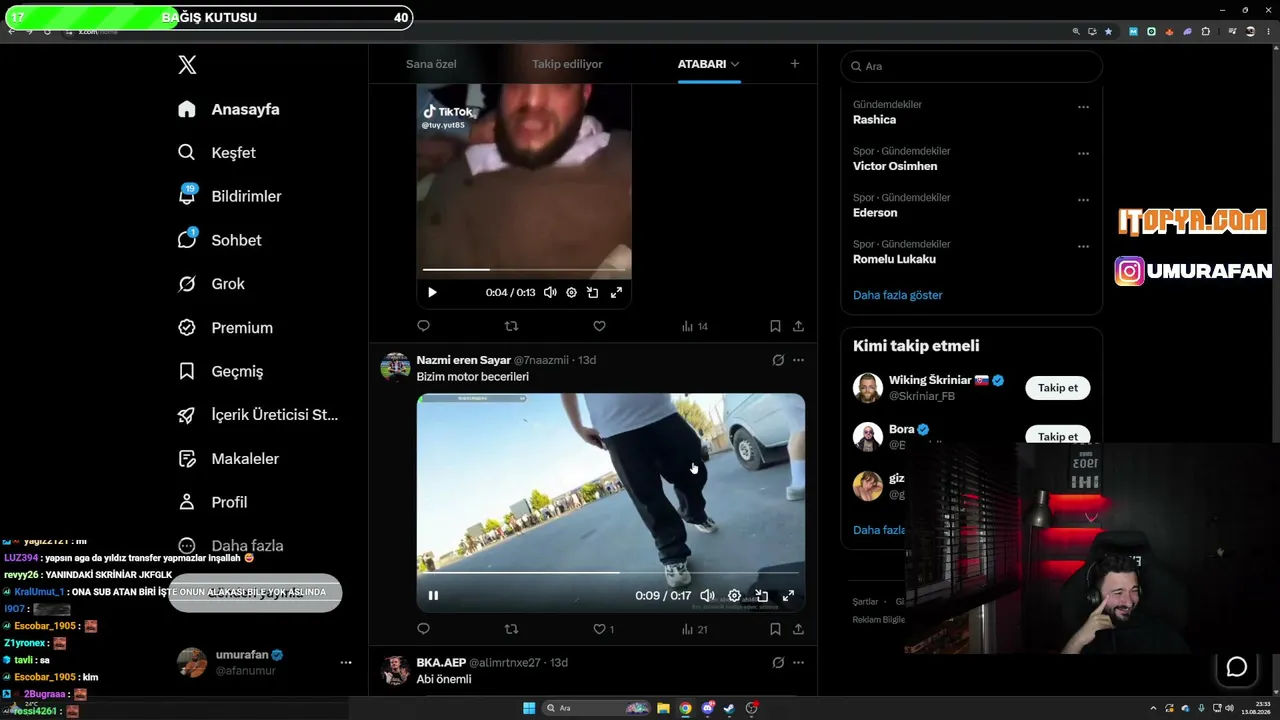Open Bildirimler notifications

tap(229, 196)
